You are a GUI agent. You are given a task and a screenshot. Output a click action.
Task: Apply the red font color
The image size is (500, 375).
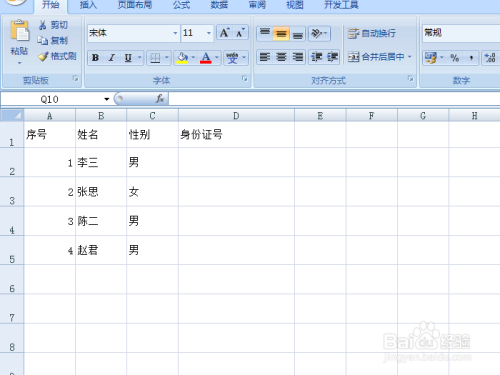coord(206,58)
